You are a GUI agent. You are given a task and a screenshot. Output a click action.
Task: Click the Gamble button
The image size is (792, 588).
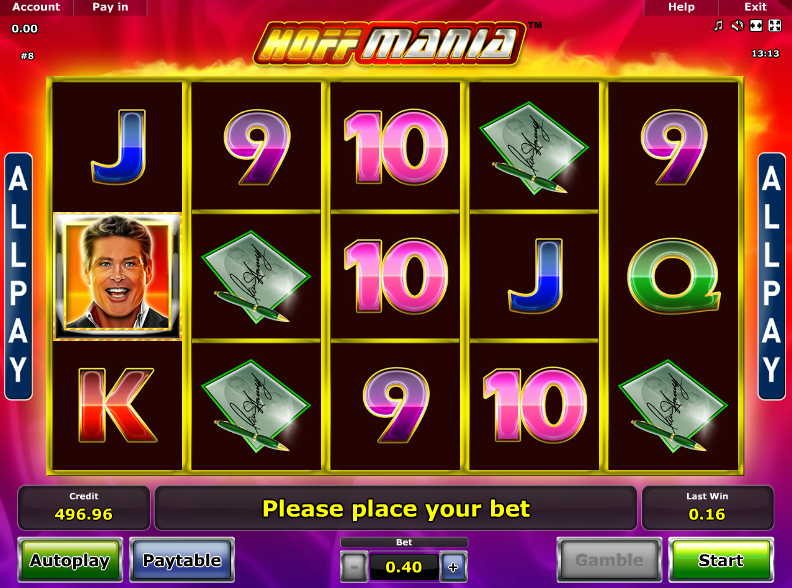click(609, 560)
